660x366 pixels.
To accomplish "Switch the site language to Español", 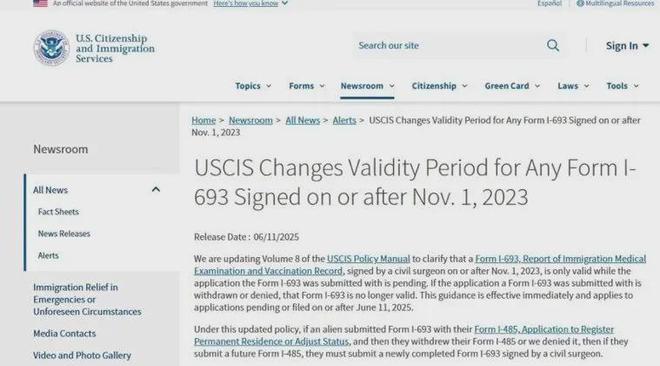I will 549,3.
